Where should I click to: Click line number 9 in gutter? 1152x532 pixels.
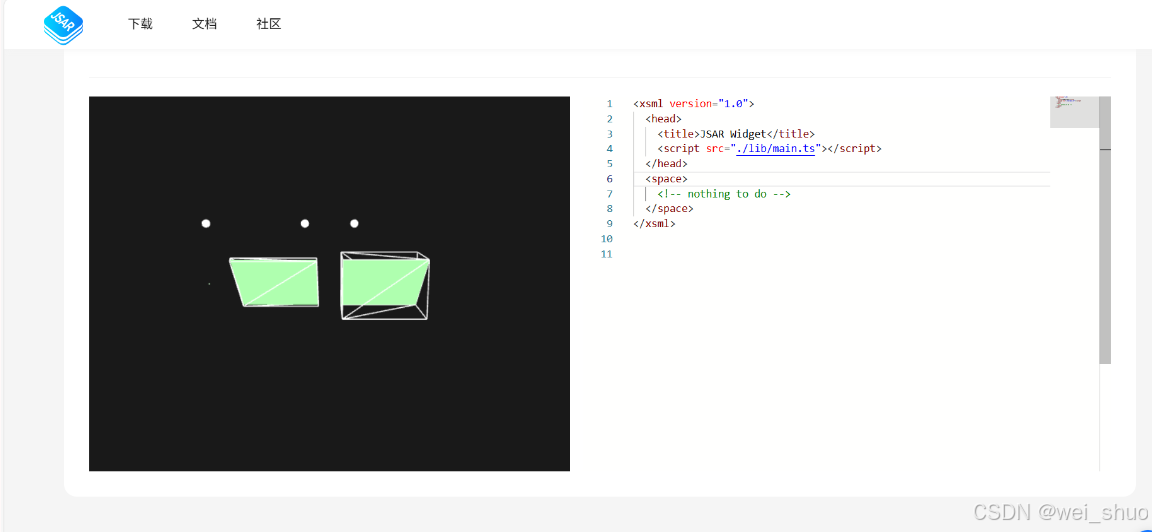tap(609, 223)
